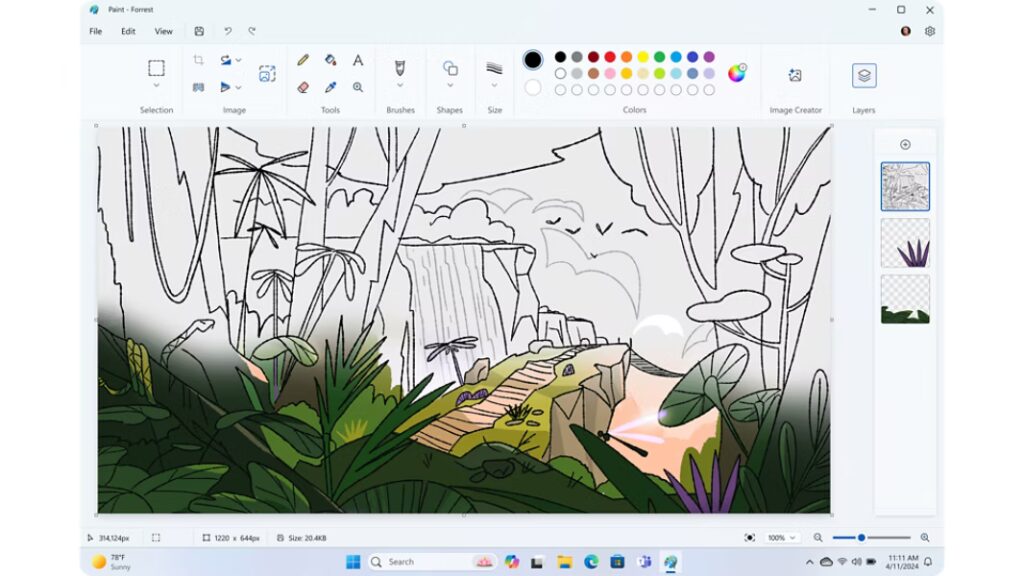
Task: Select the purple plant layer thumbnail
Action: point(905,243)
